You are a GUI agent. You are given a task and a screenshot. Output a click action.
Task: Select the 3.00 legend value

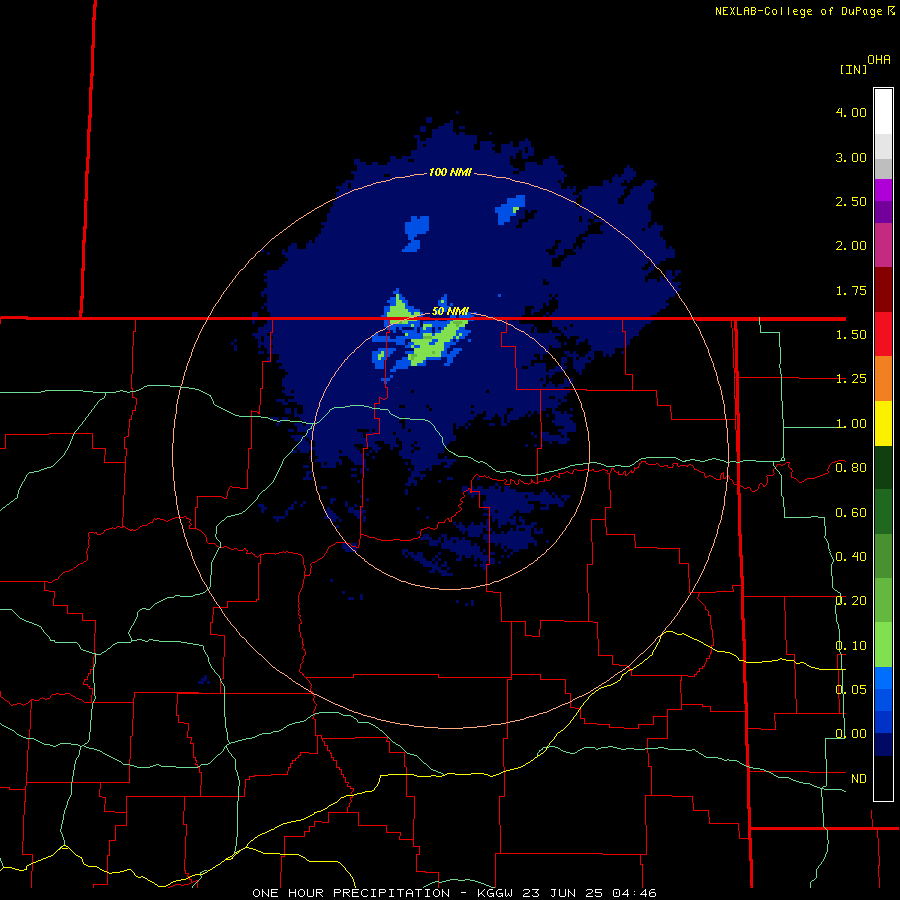click(x=851, y=157)
